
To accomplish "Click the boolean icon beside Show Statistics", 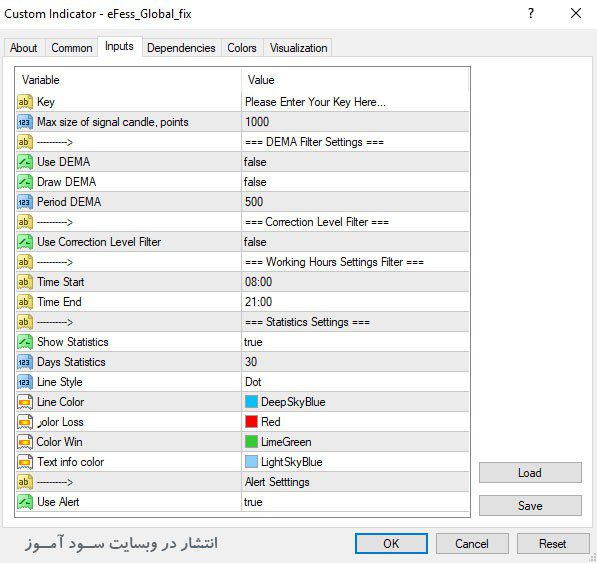I will 24,342.
